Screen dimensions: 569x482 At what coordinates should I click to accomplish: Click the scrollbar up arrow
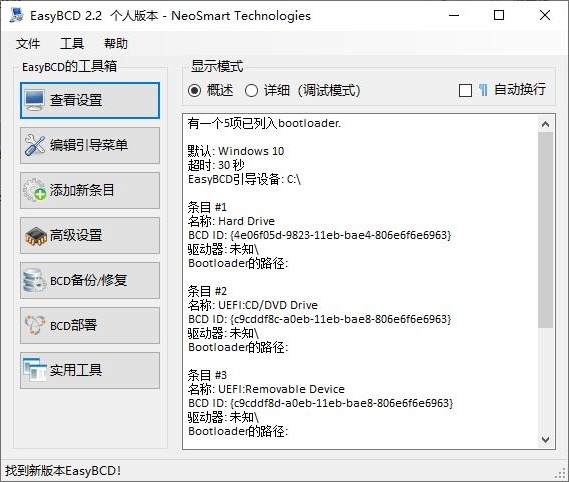click(545, 124)
